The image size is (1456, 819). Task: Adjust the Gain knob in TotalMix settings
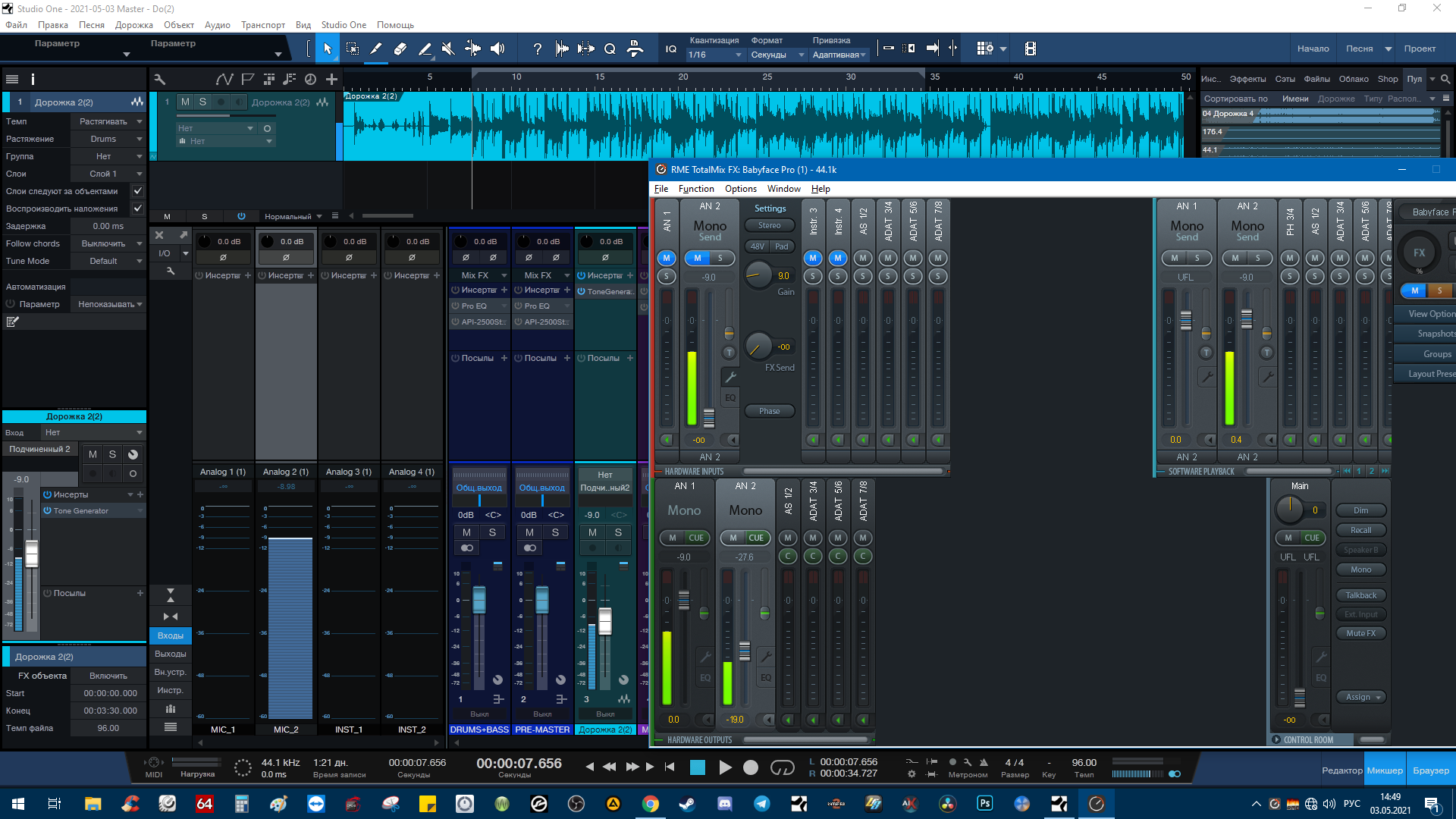pyautogui.click(x=758, y=275)
